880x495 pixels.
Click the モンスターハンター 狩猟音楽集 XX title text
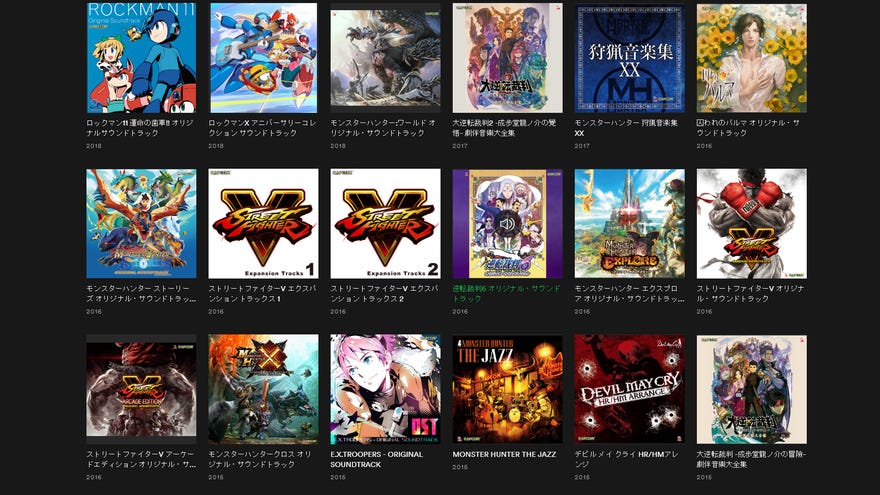click(626, 128)
